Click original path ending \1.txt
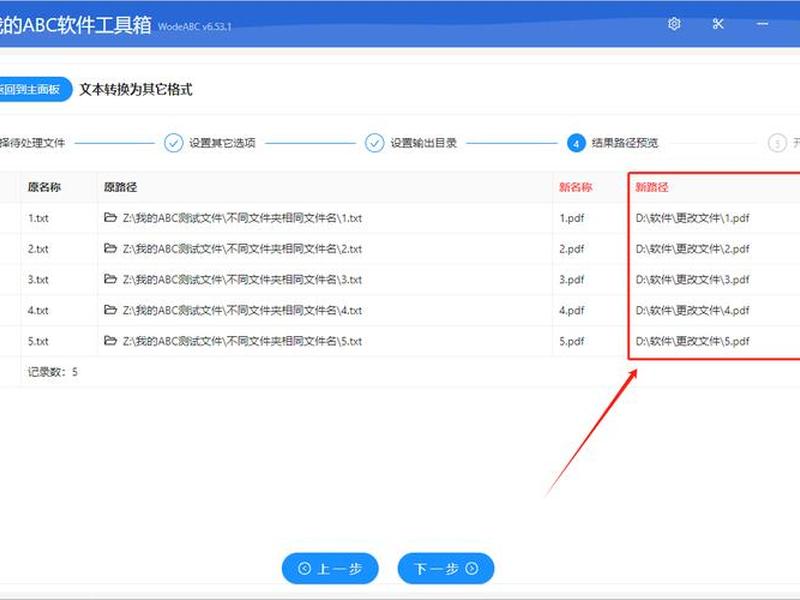The image size is (800, 600). click(242, 218)
